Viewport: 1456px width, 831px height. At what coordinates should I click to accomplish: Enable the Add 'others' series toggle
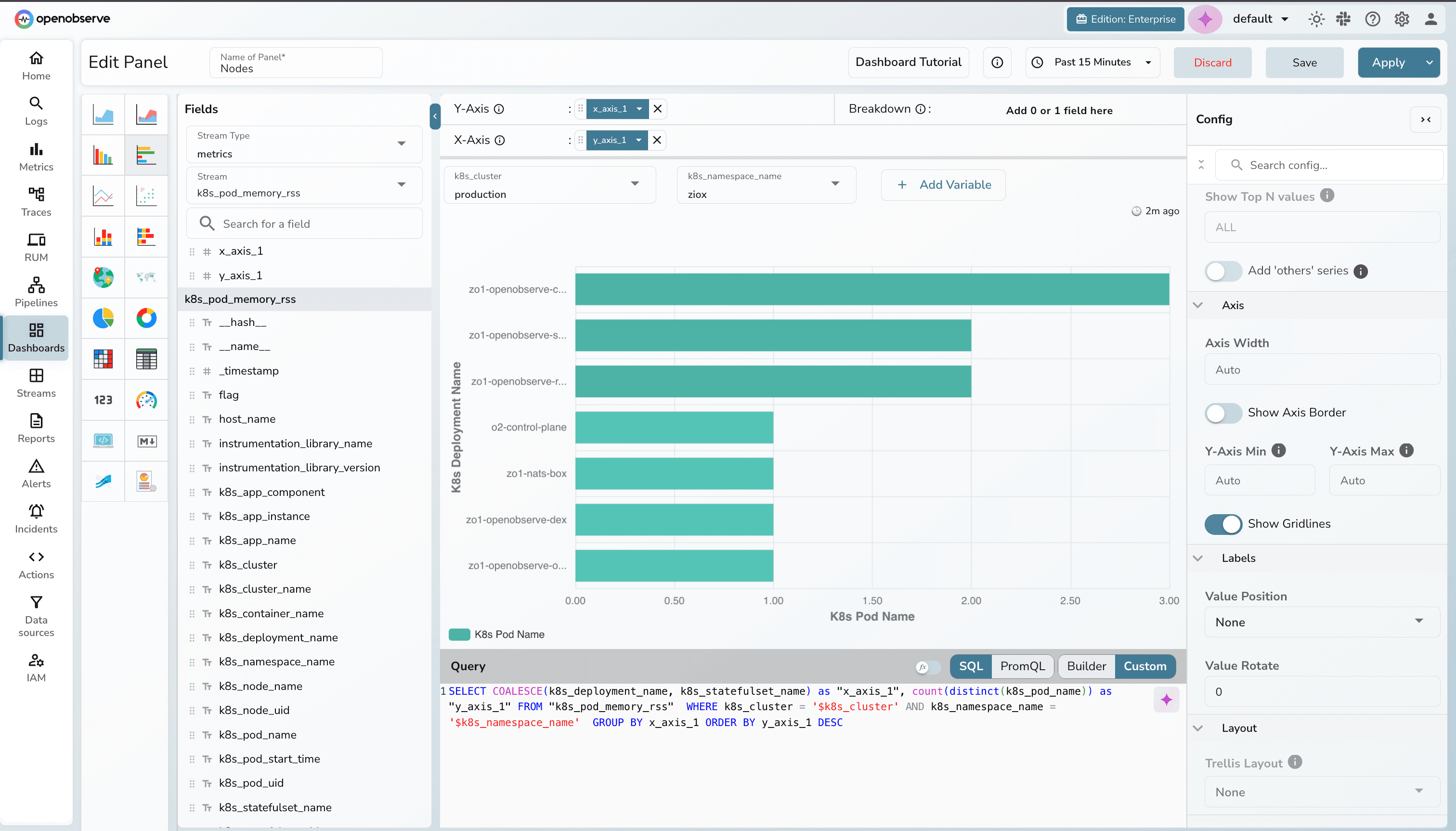(x=1223, y=271)
